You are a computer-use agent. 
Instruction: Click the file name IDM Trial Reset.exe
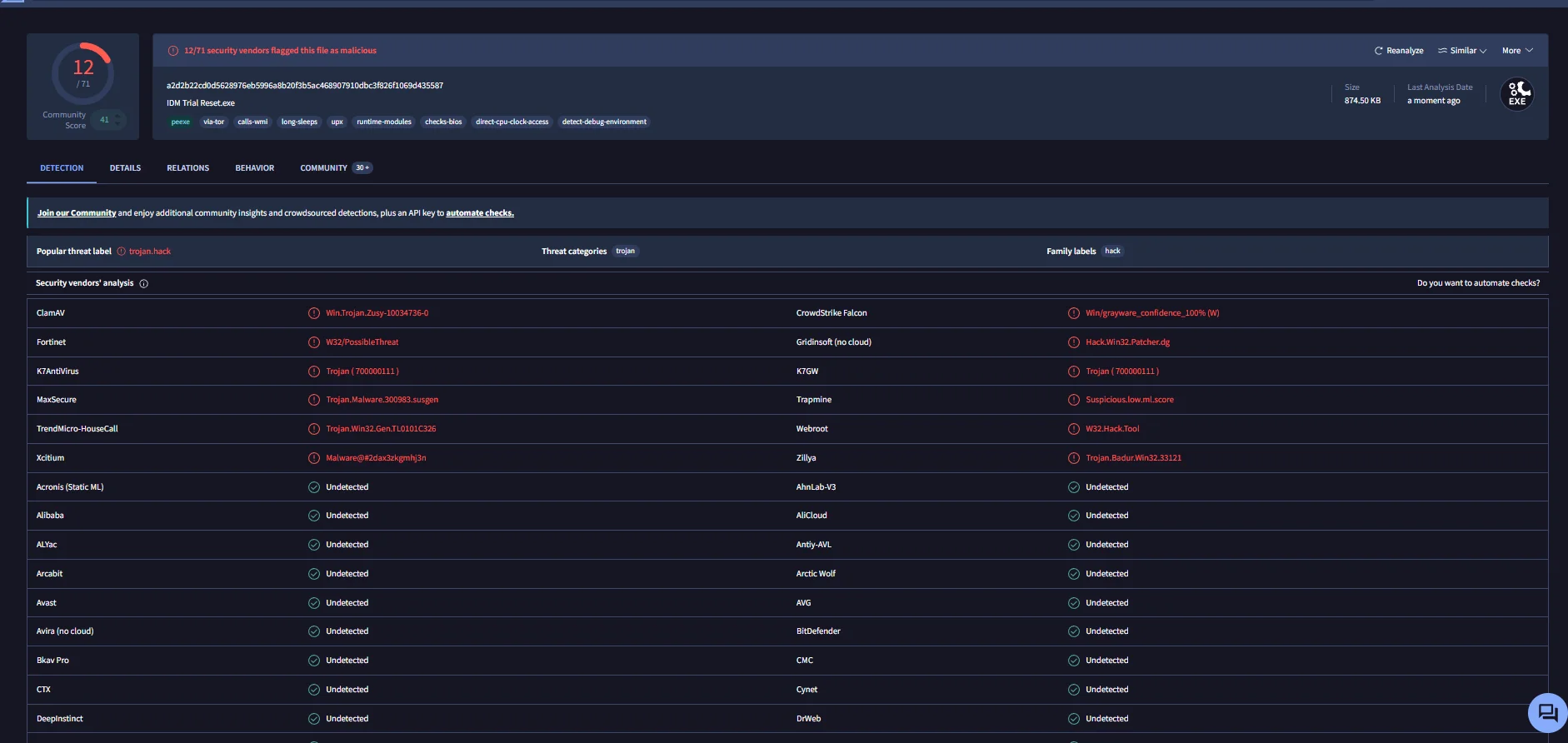(x=201, y=103)
